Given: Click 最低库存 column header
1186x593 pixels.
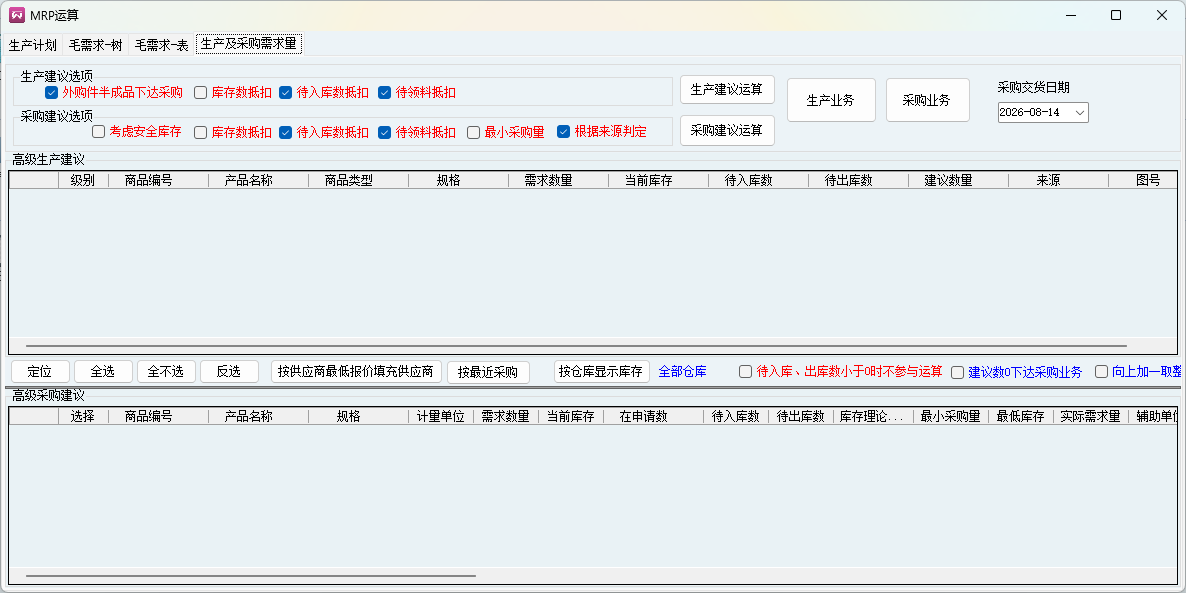Looking at the screenshot, I should click(x=1020, y=416).
